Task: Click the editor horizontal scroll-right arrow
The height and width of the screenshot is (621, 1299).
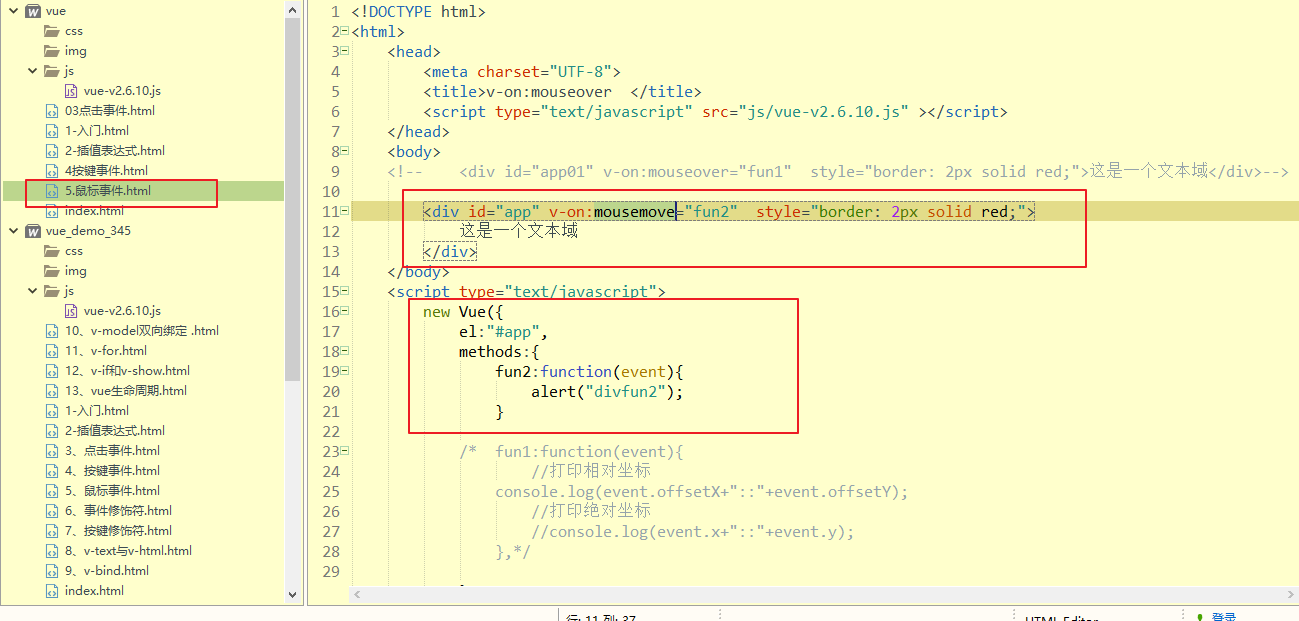Action: 1290,595
